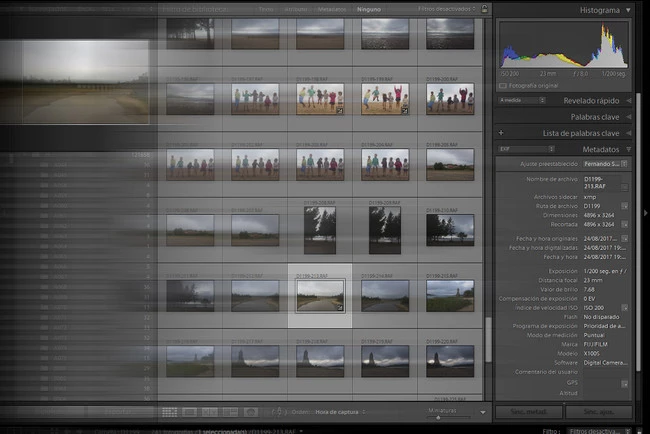The height and width of the screenshot is (434, 650).
Task: Click arrow button beside Ruta de archivo
Action: click(x=624, y=207)
